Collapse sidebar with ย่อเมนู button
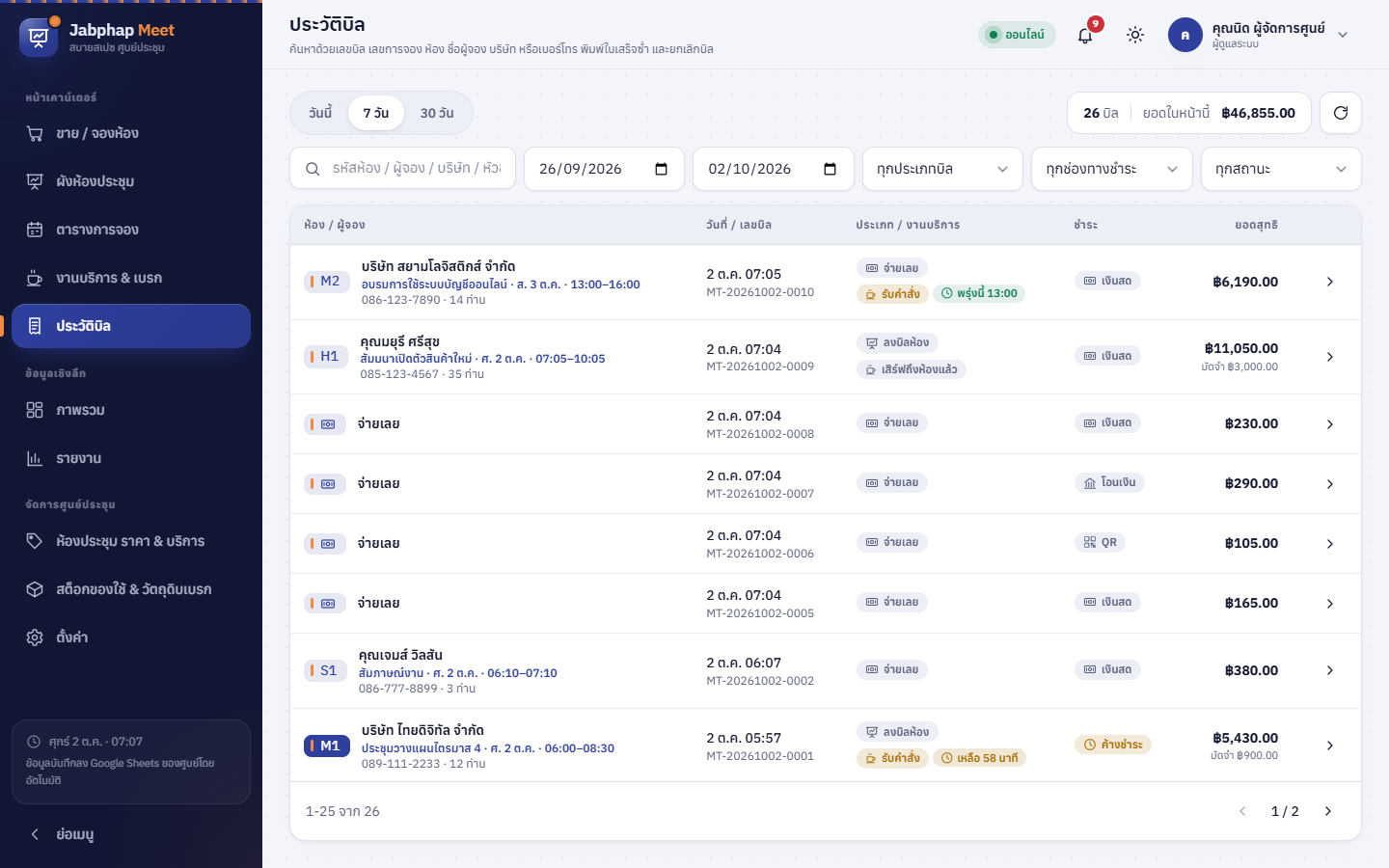 (131, 834)
